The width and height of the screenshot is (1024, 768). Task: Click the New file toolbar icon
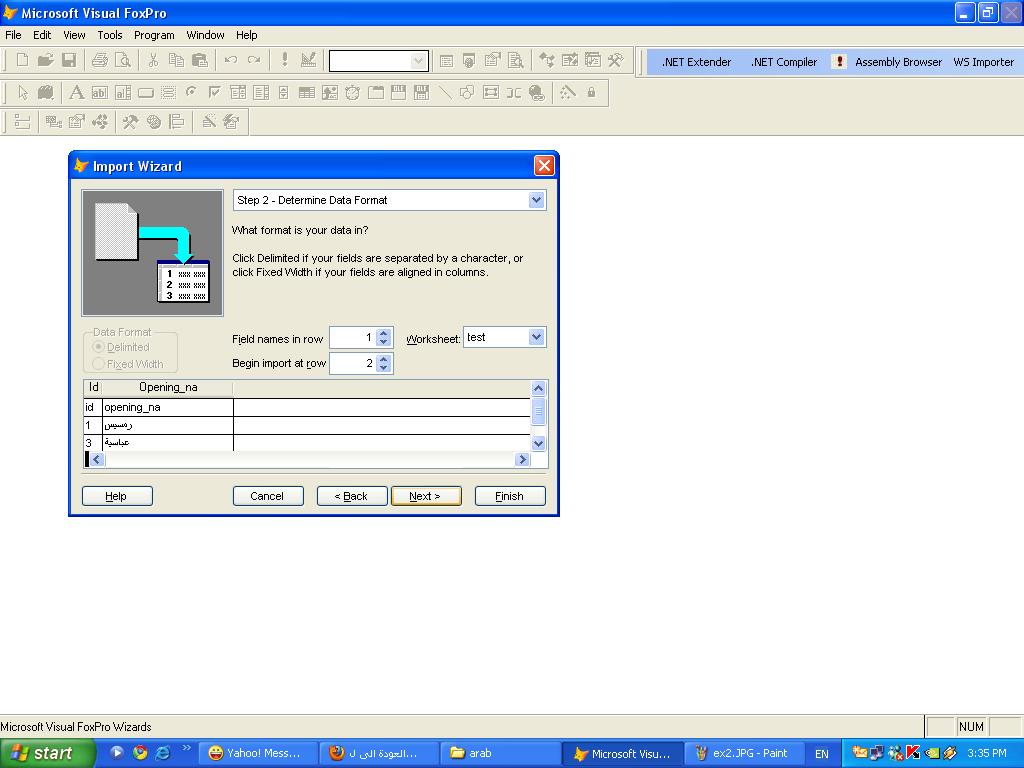click(22, 60)
